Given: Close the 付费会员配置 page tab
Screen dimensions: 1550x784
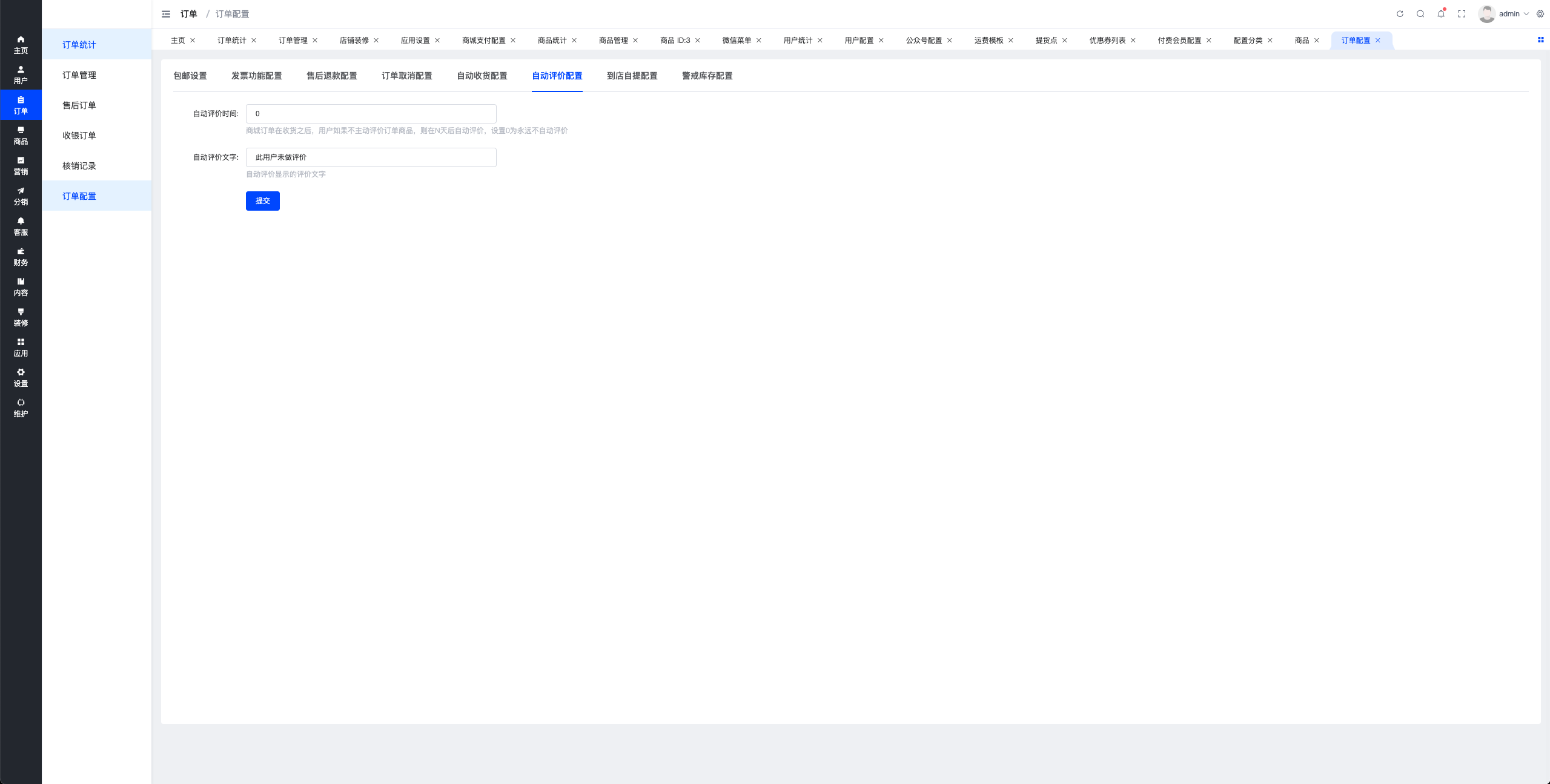Looking at the screenshot, I should pyautogui.click(x=1209, y=41).
